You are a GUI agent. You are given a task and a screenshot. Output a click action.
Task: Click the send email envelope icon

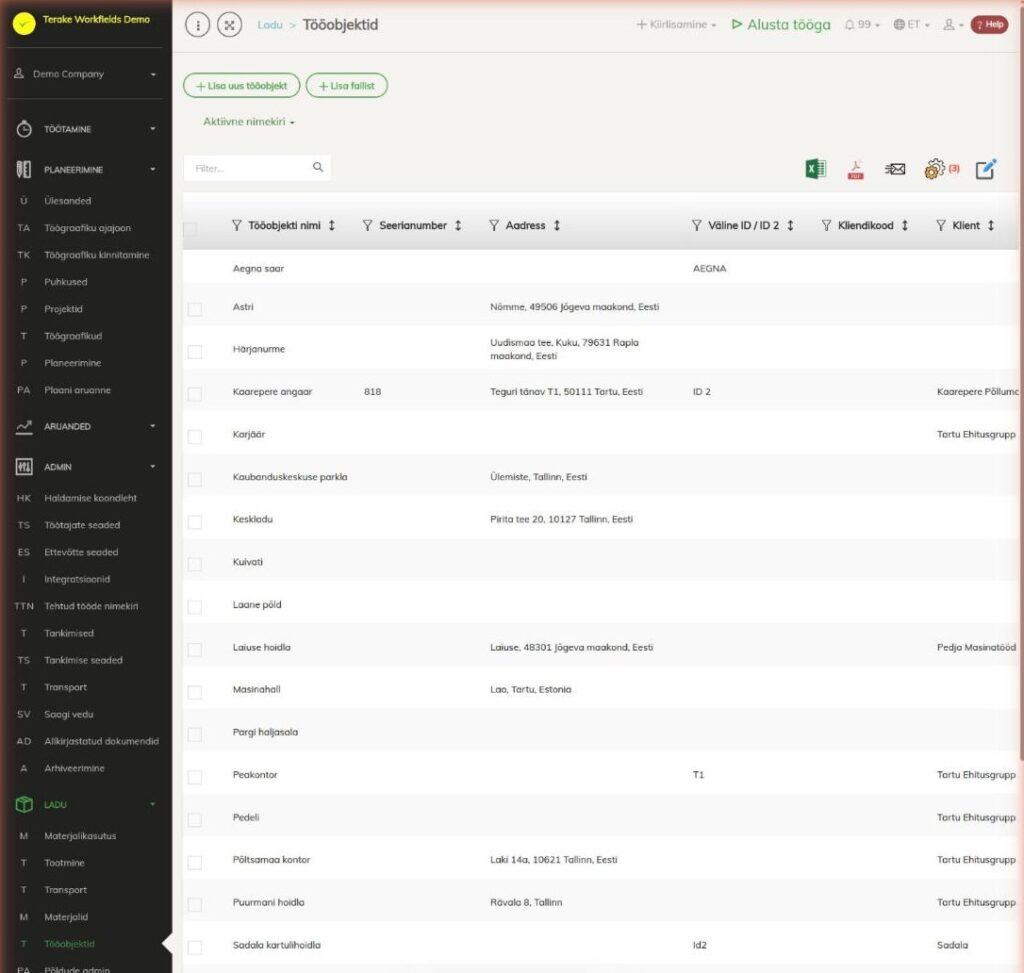895,169
